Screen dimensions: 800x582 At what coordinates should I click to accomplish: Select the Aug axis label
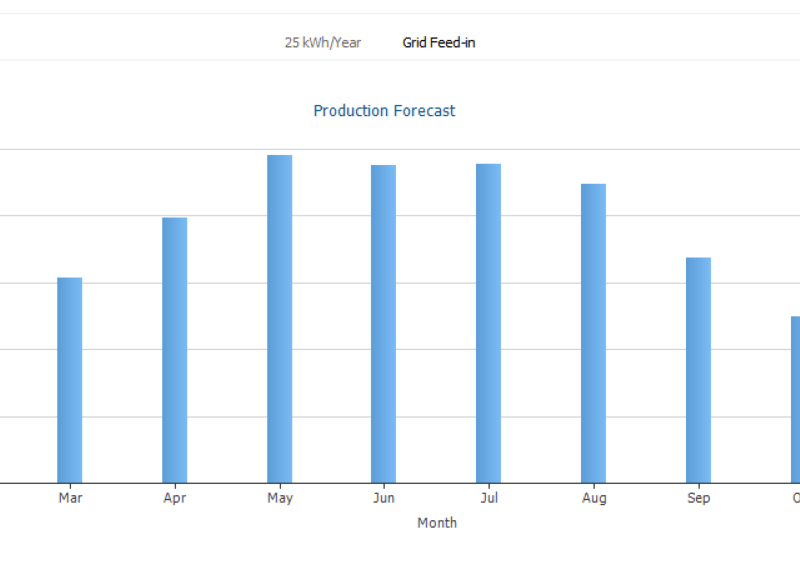click(x=594, y=498)
